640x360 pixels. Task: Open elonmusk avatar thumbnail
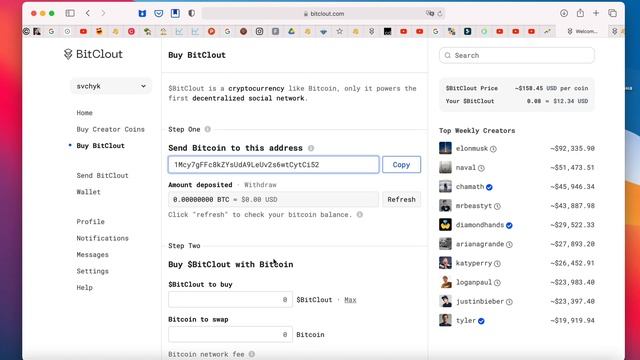click(x=445, y=148)
